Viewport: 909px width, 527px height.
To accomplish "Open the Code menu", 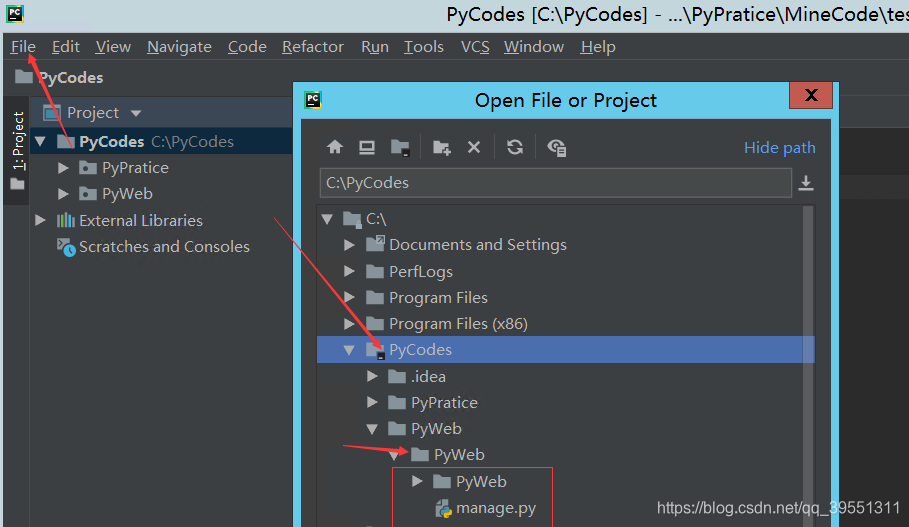I will coord(247,47).
